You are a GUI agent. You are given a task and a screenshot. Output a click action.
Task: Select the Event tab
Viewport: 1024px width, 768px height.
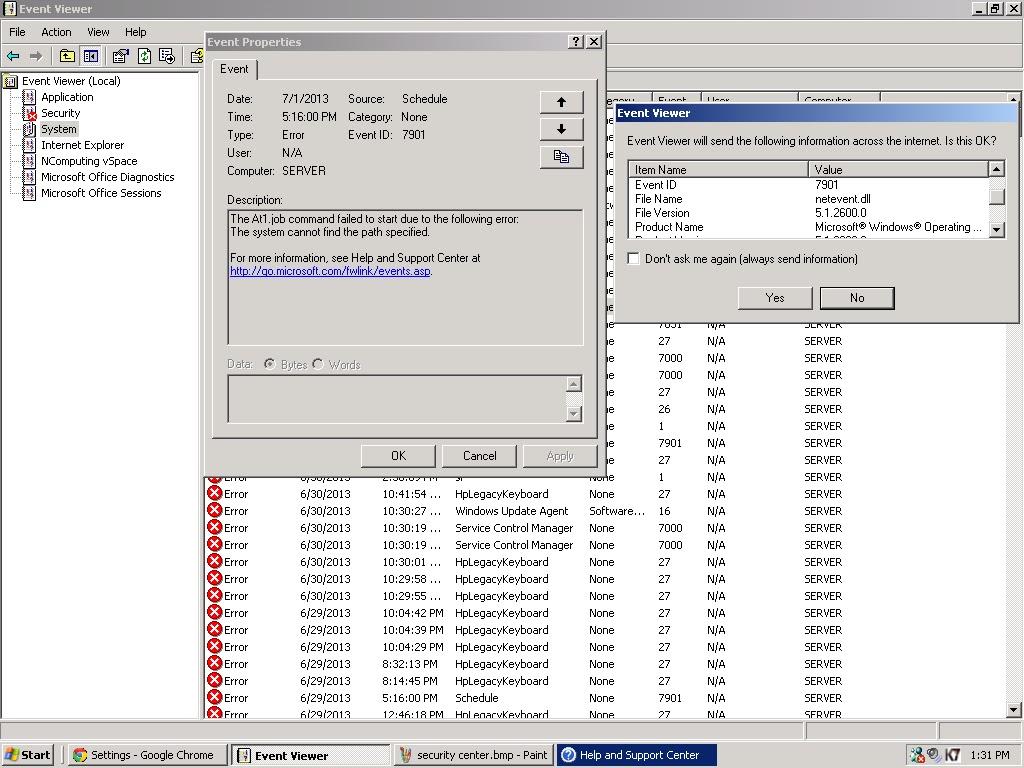234,69
